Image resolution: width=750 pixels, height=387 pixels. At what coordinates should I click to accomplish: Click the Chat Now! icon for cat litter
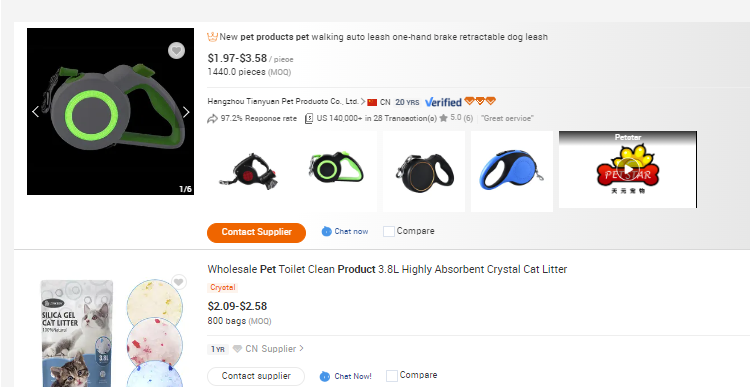click(325, 376)
